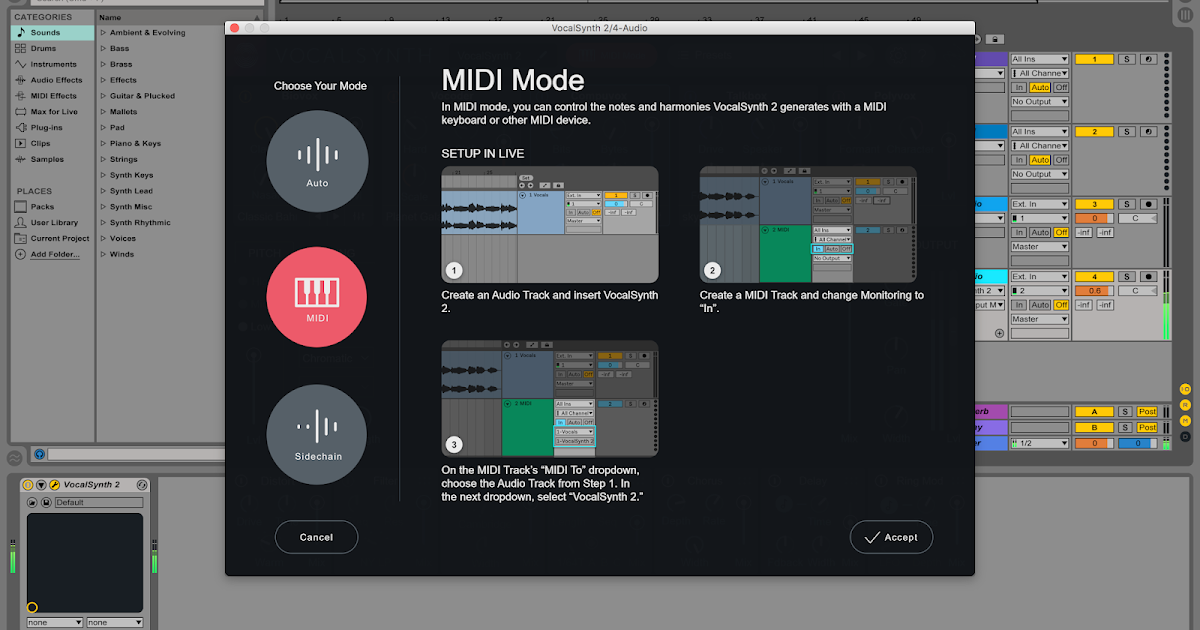Set track 2 monitoring to Off
This screenshot has height=630, width=1200.
(x=1061, y=160)
